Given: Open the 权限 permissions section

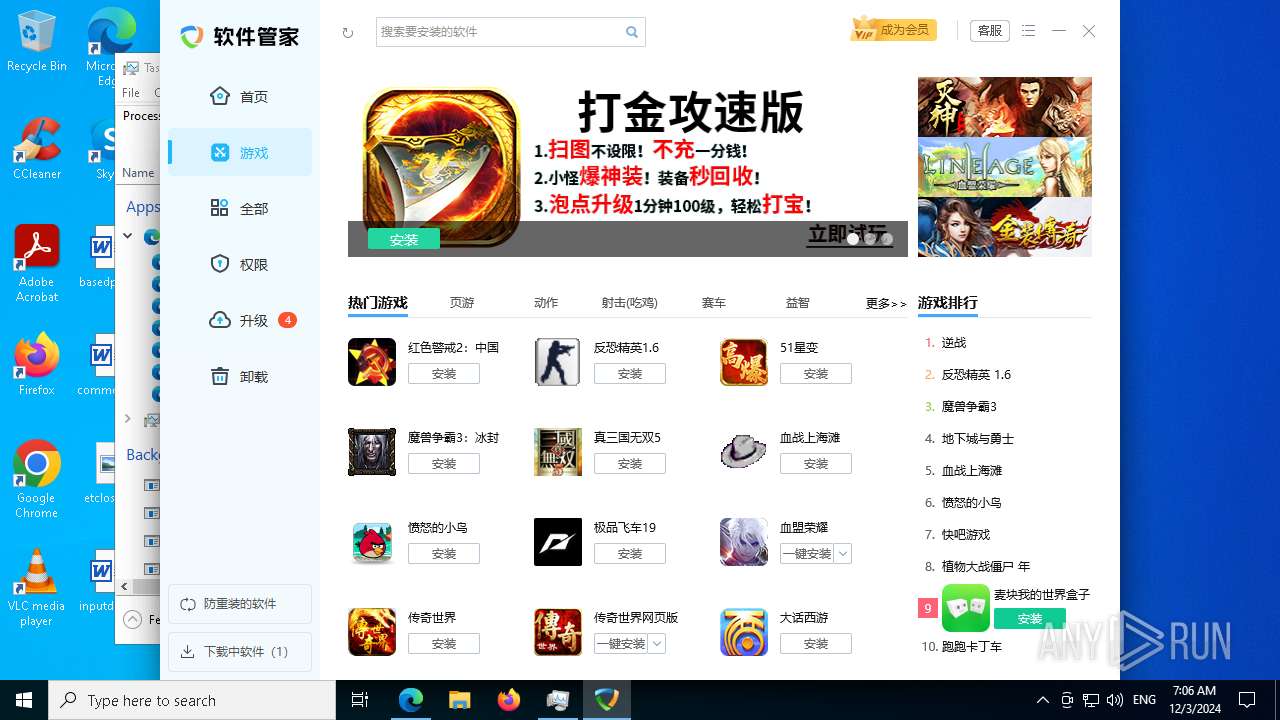Looking at the screenshot, I should tap(240, 265).
